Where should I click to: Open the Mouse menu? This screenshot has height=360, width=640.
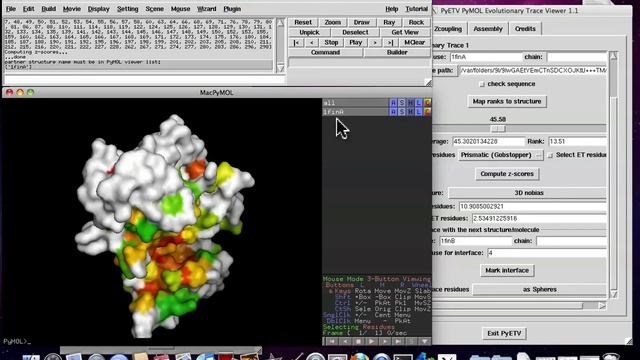click(x=180, y=9)
